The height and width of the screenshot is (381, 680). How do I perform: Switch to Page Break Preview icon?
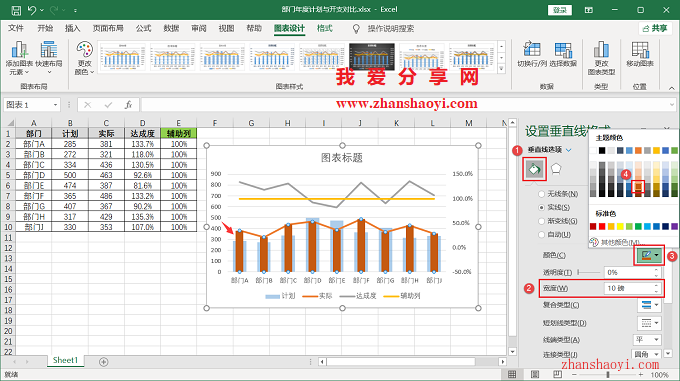click(x=557, y=374)
